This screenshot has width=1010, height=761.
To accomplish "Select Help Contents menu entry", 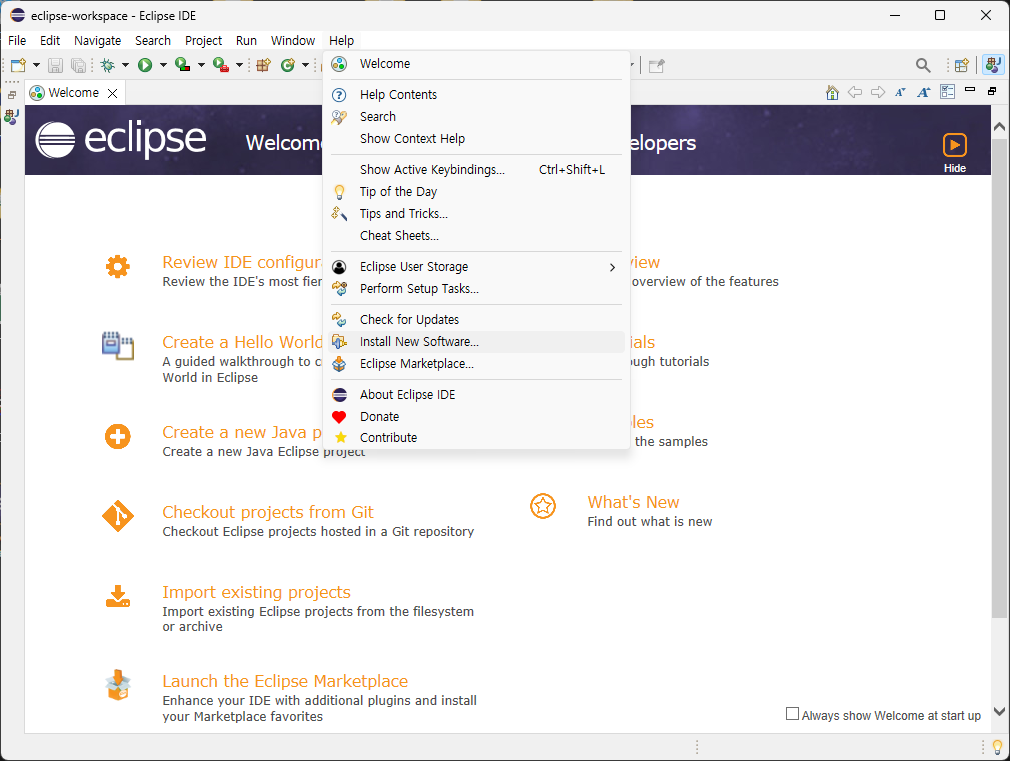I will 477,95.
